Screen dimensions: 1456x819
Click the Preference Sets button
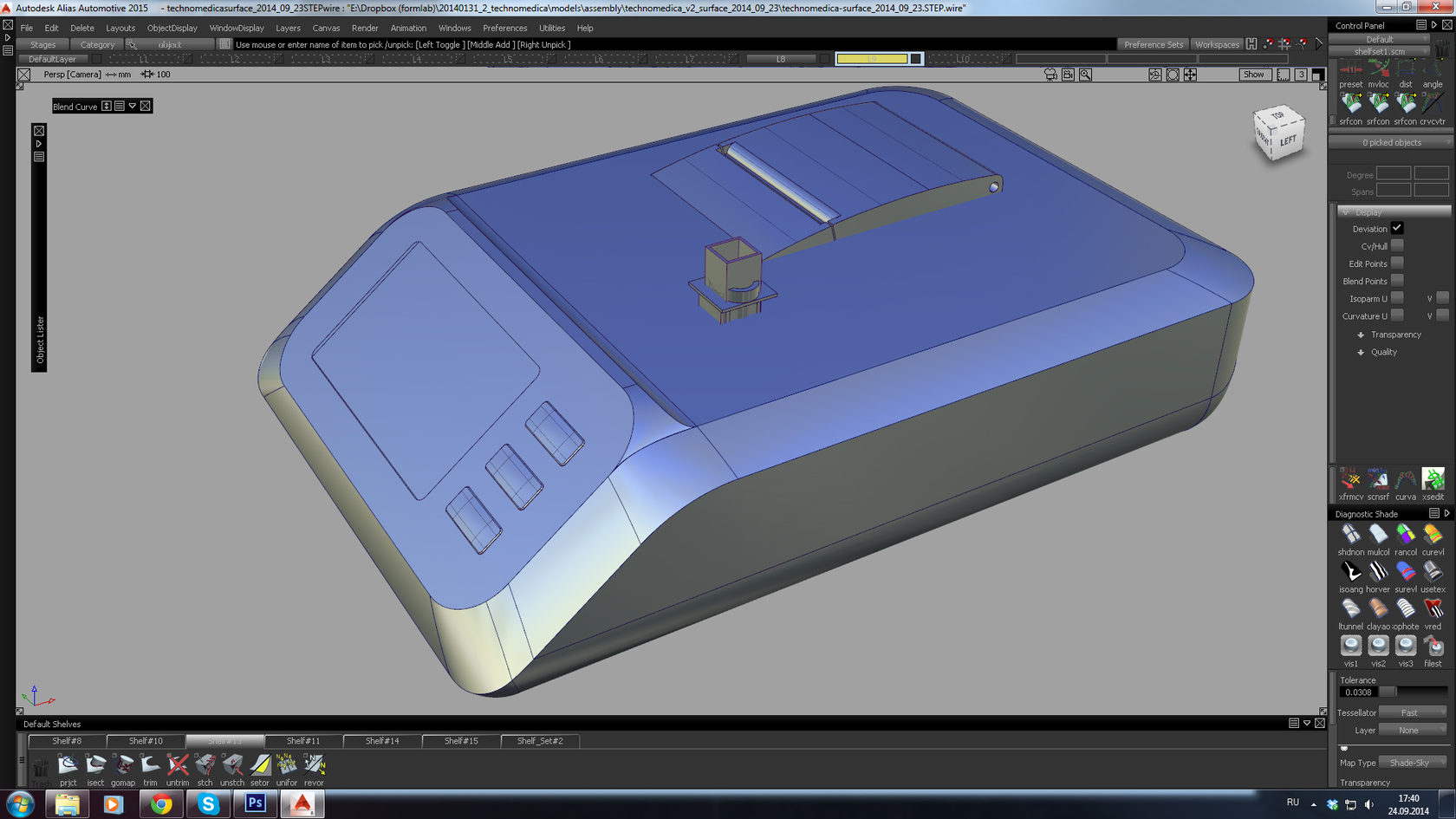coord(1153,44)
